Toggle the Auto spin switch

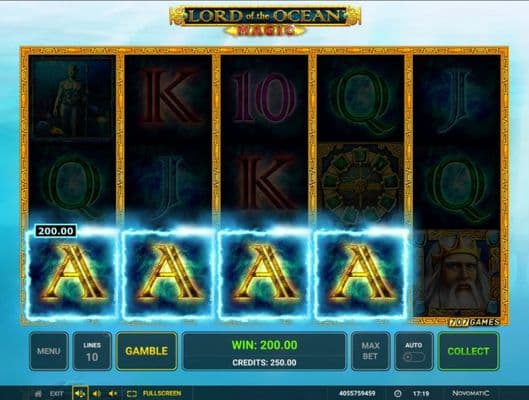coord(414,357)
